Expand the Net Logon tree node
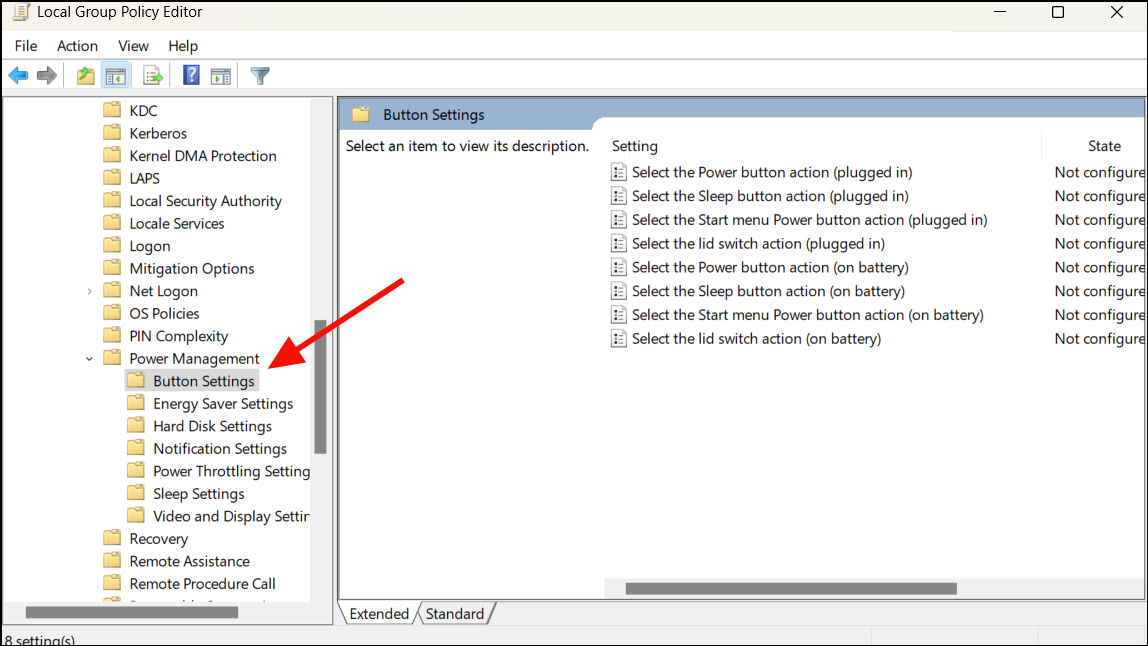Image resolution: width=1148 pixels, height=646 pixels. point(89,290)
